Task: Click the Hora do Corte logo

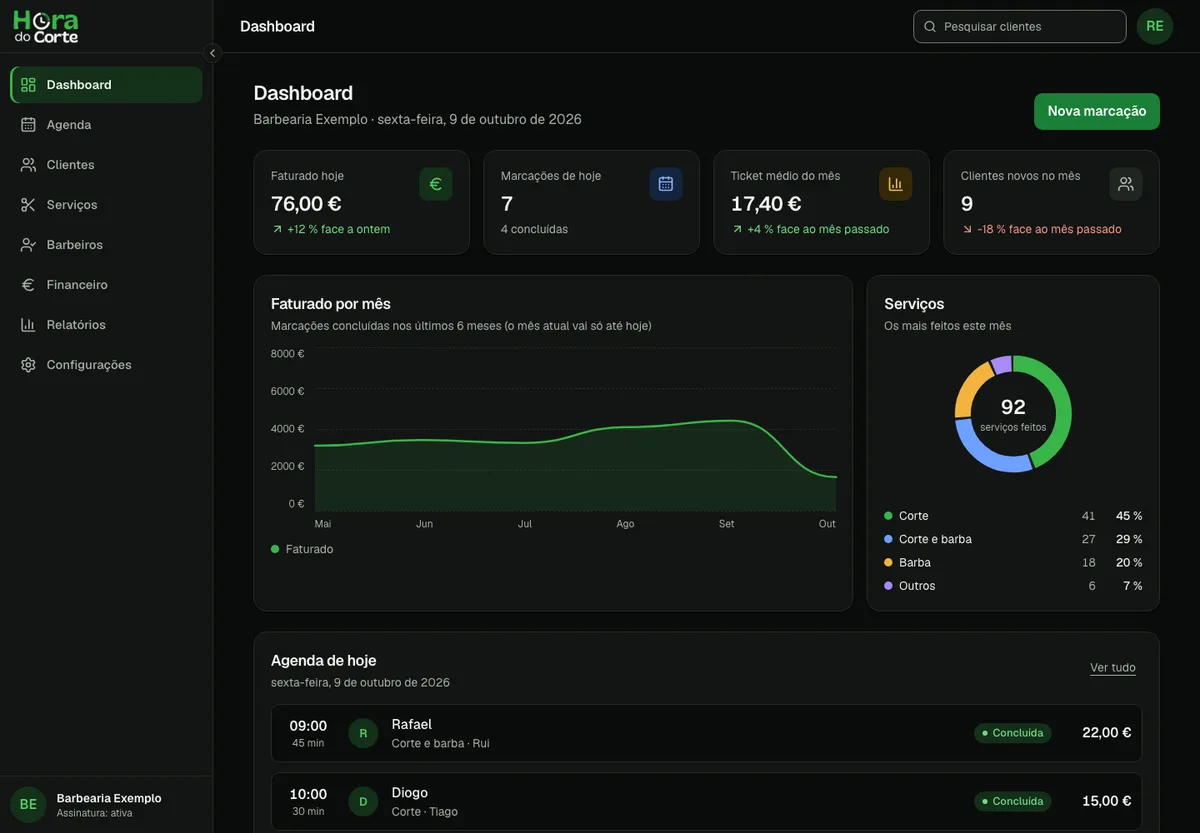Action: click(46, 26)
